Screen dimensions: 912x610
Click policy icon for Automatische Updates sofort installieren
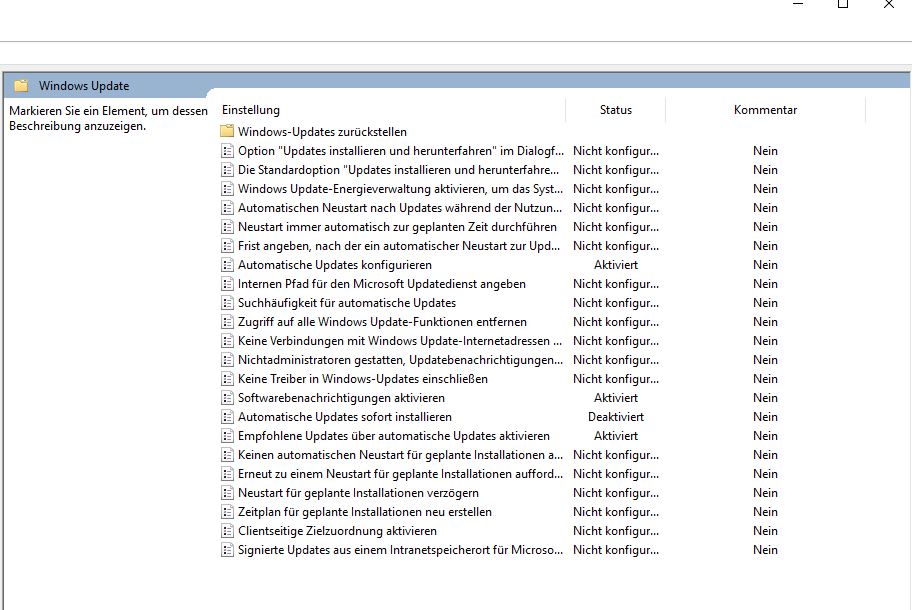[x=227, y=417]
